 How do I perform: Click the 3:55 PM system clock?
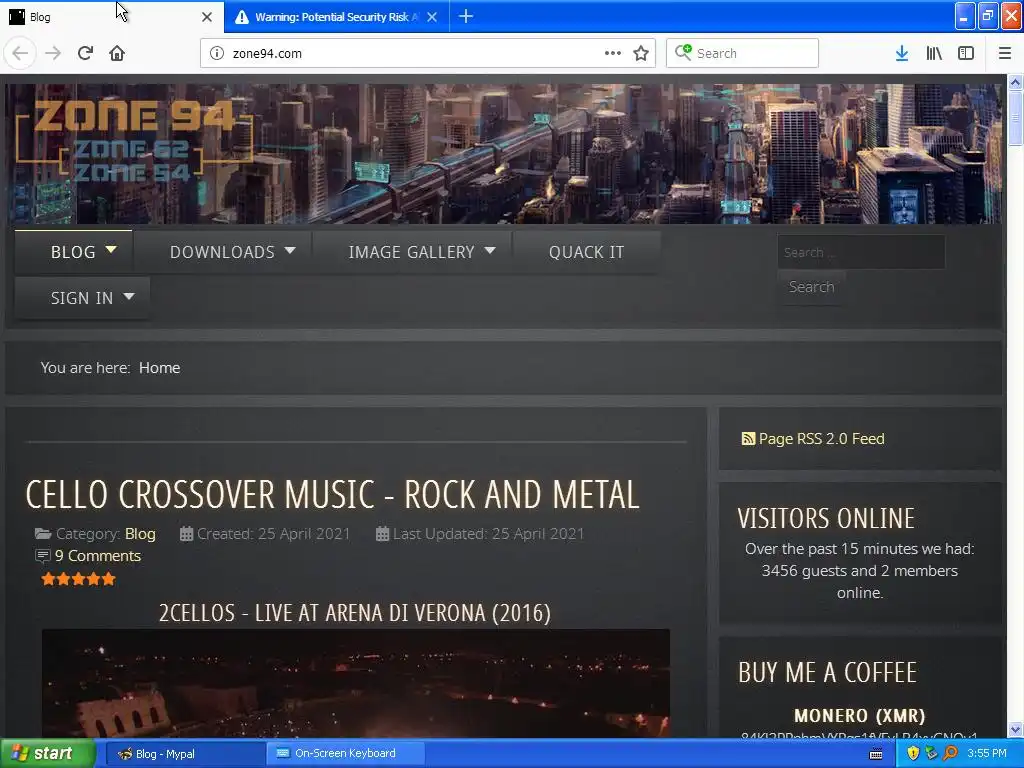point(987,754)
